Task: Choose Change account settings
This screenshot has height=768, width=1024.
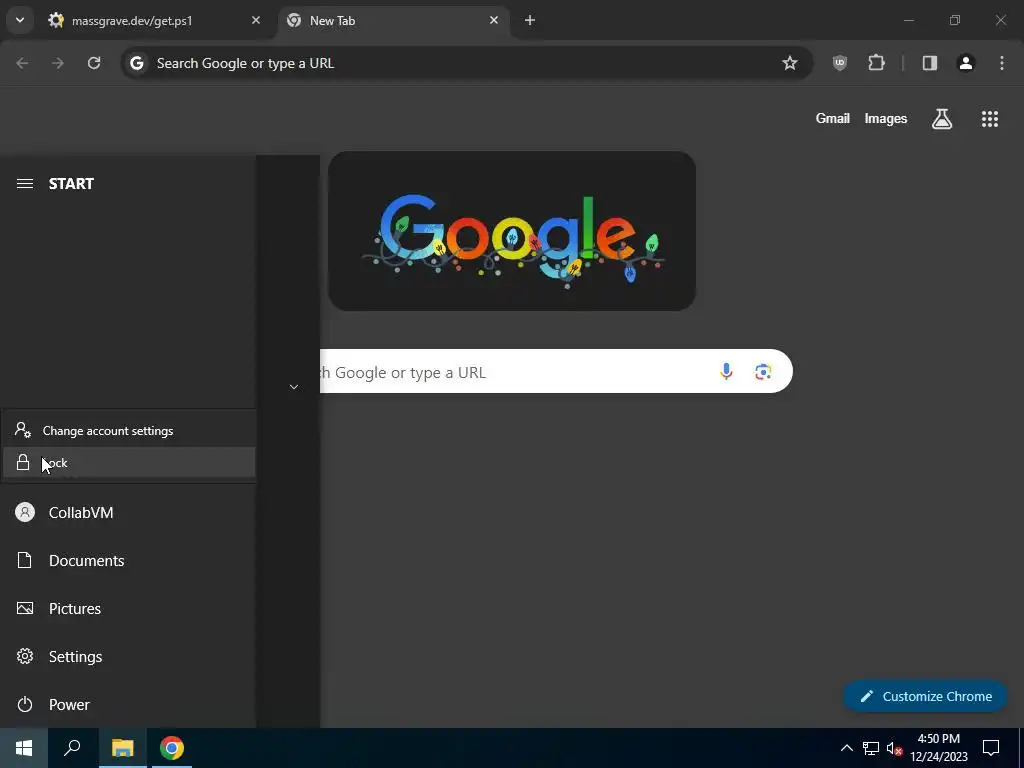Action: point(129,431)
